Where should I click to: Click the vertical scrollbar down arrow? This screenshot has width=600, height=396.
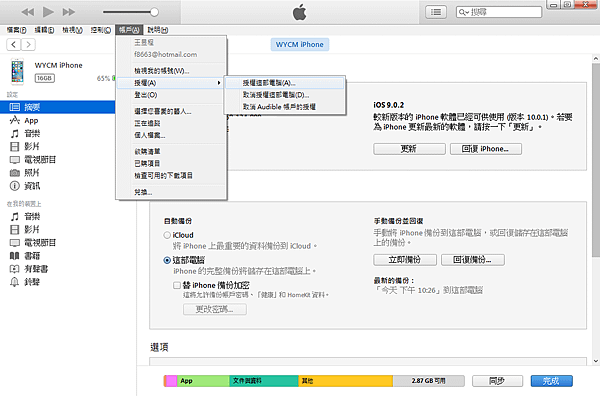tap(596, 361)
